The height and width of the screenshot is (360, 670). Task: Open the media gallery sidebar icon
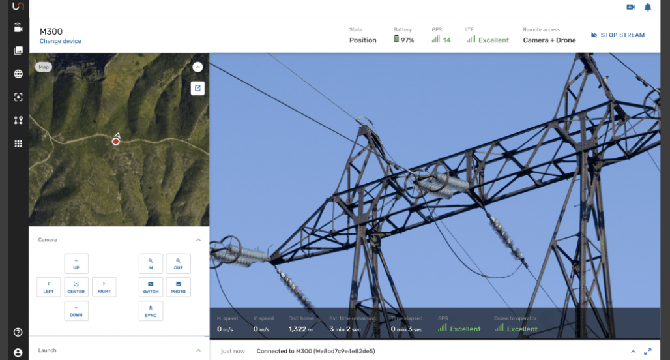click(18, 50)
